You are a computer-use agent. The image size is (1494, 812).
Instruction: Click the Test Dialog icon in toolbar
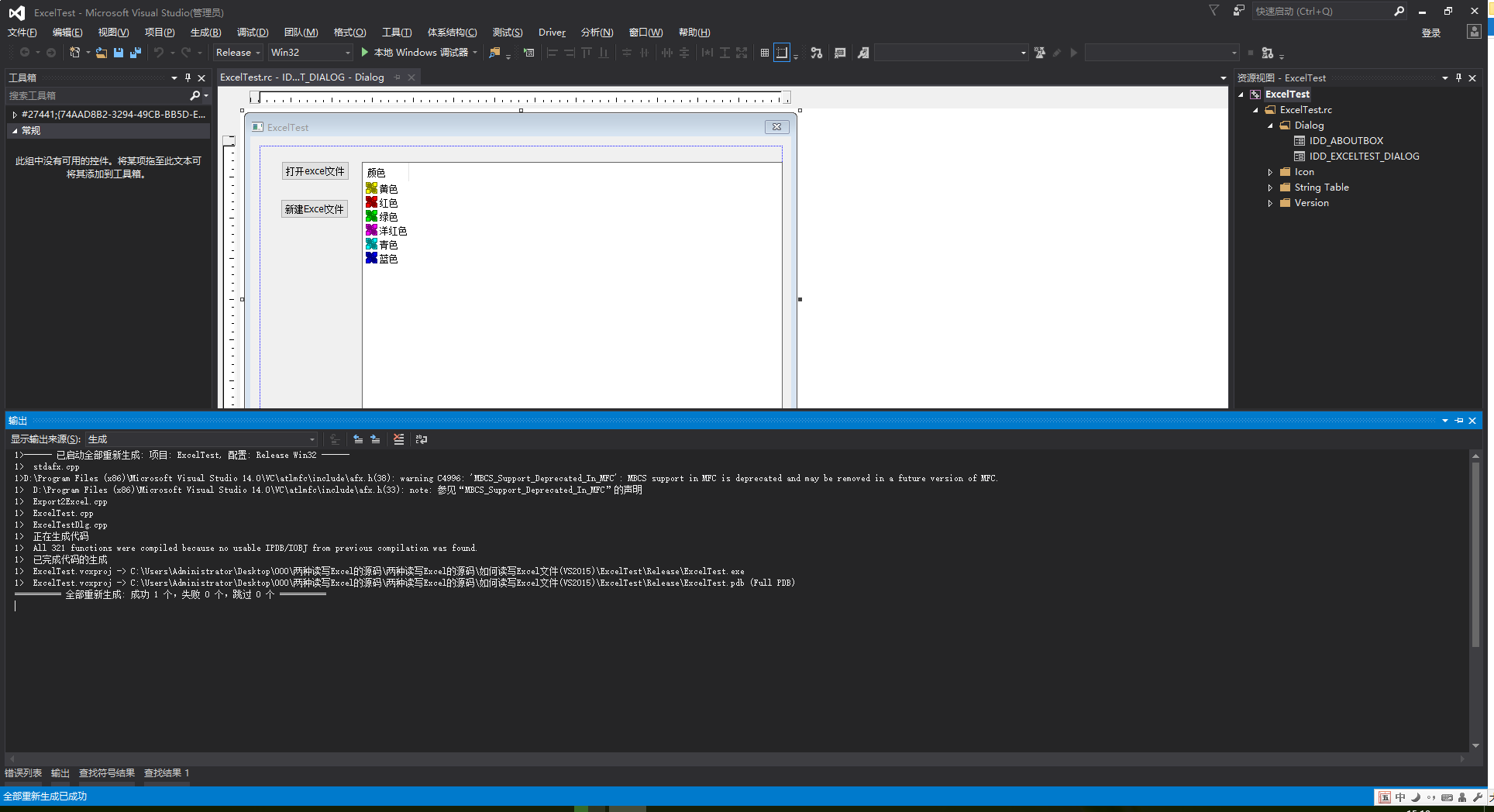[528, 53]
